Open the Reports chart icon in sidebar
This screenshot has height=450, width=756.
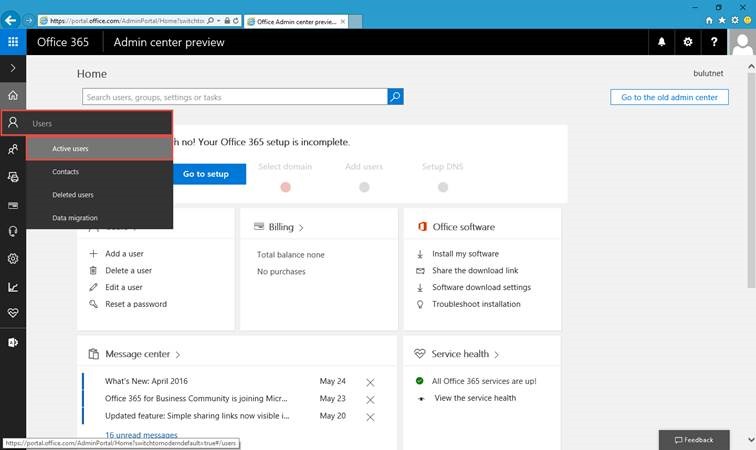coord(13,287)
